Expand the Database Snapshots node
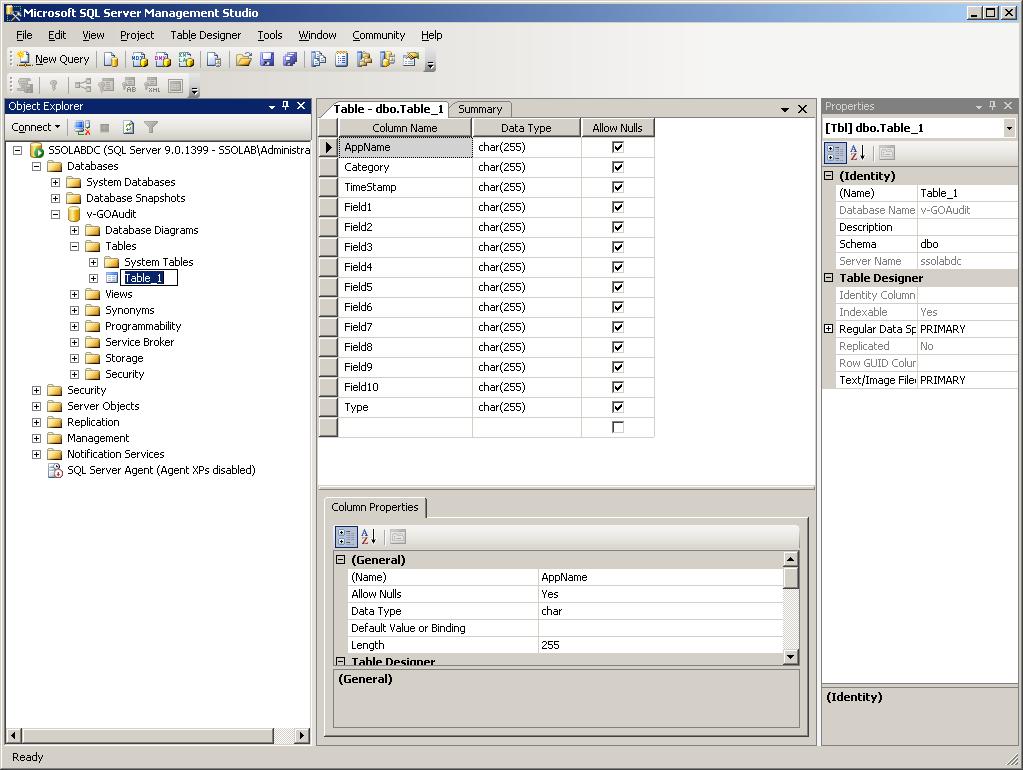Image resolution: width=1023 pixels, height=770 pixels. click(55, 198)
